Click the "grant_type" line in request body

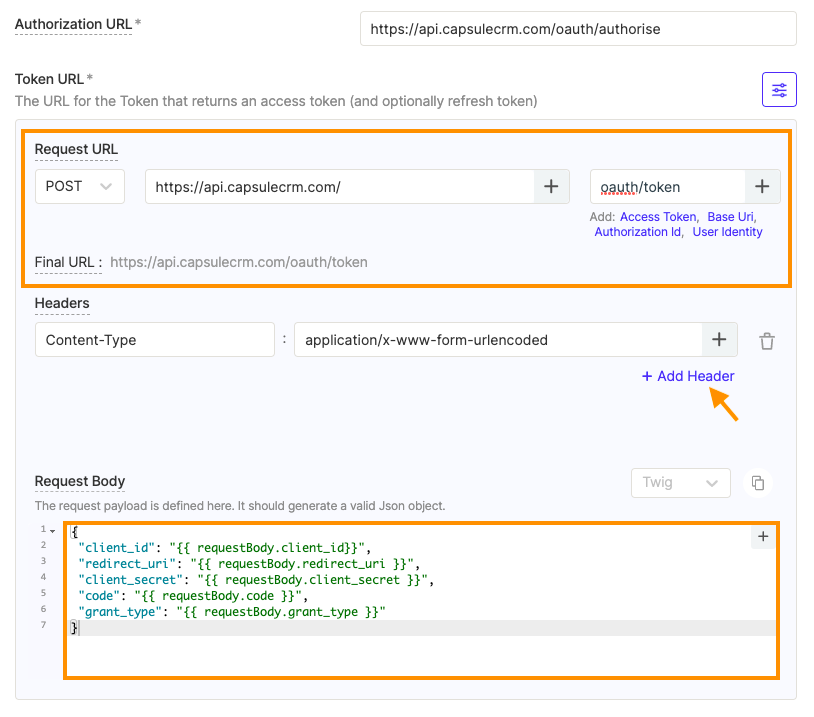point(232,612)
